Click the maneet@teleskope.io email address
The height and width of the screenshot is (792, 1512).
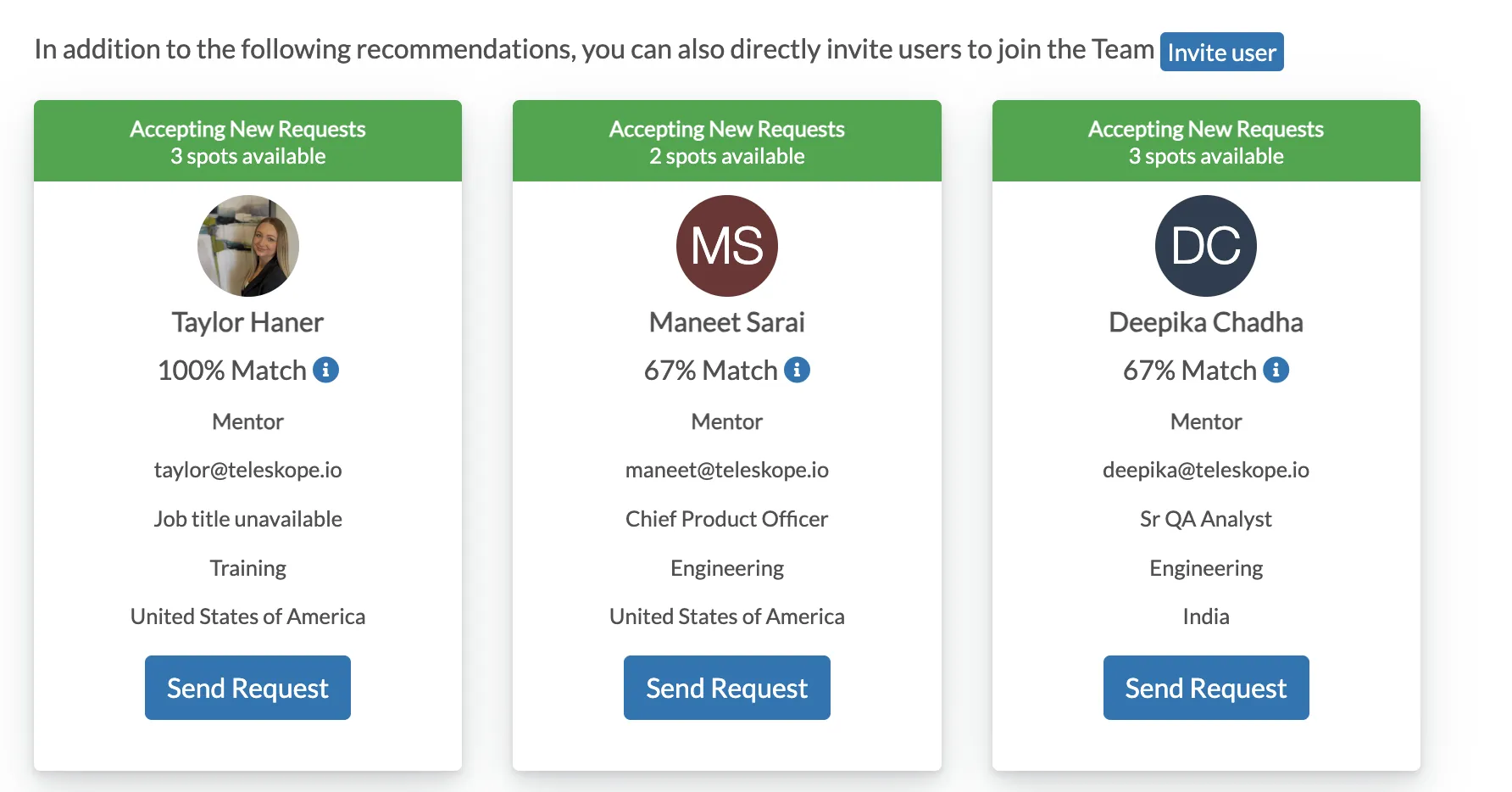pyautogui.click(x=727, y=470)
